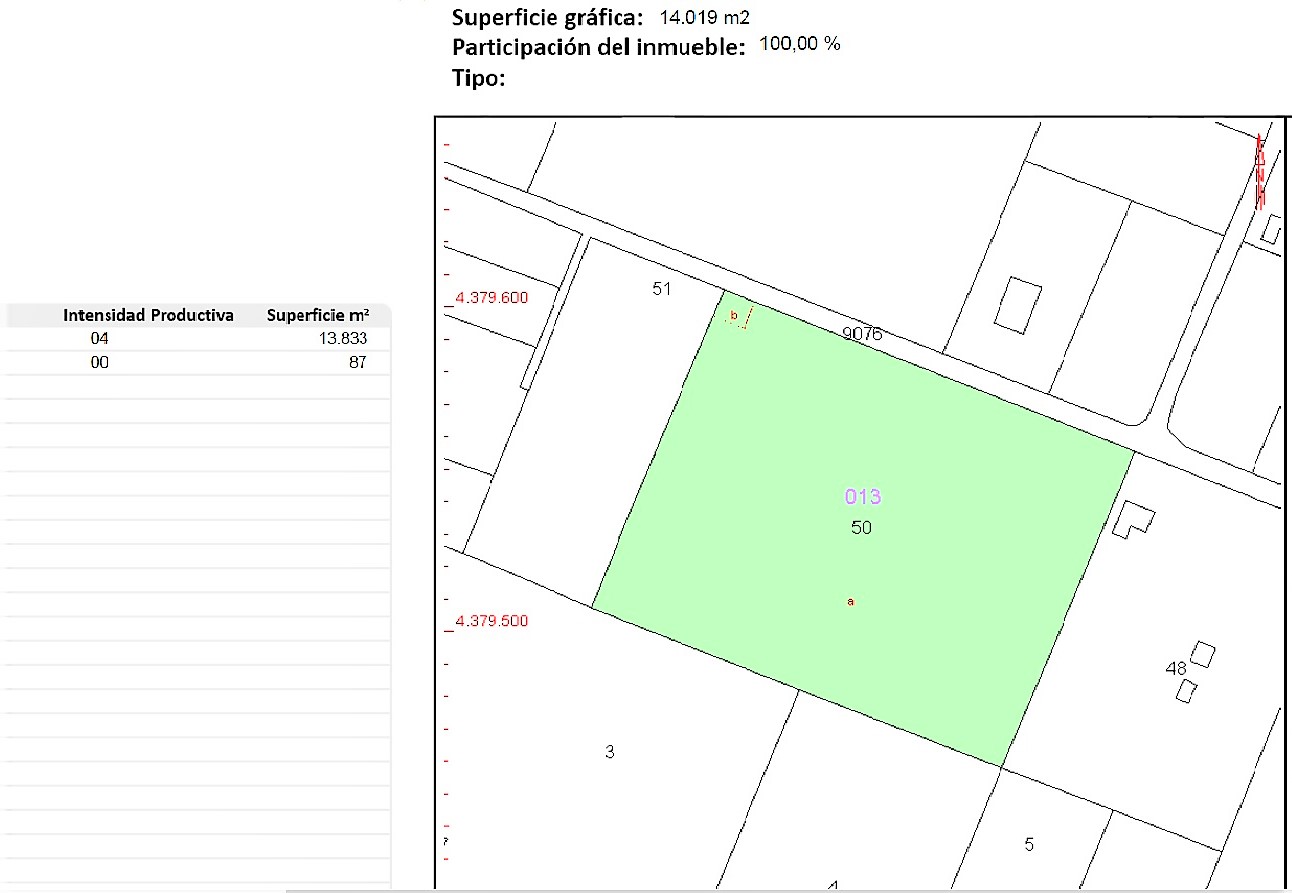This screenshot has height=893, width=1292.
Task: Click parcel number 50 on green parcel
Action: [x=861, y=527]
